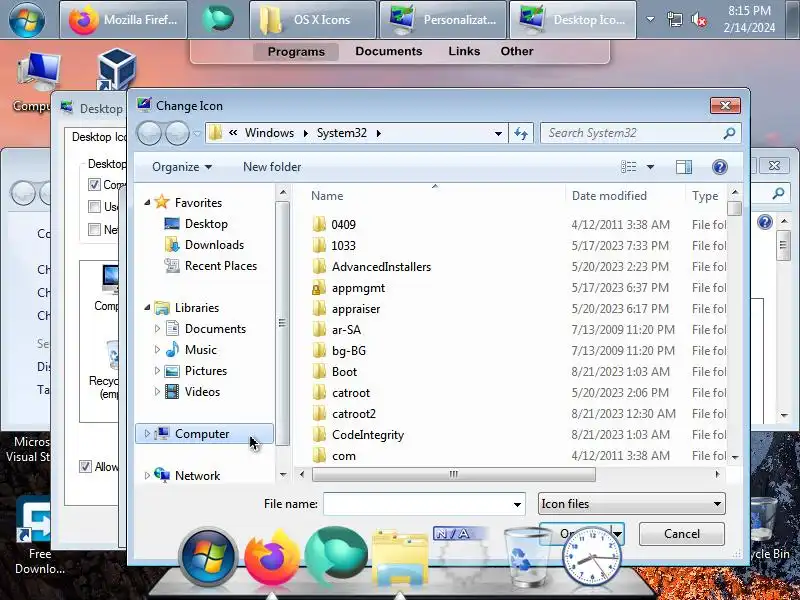Screen dimensions: 800x600
Task: Select the Boot folder
Action: 344,372
